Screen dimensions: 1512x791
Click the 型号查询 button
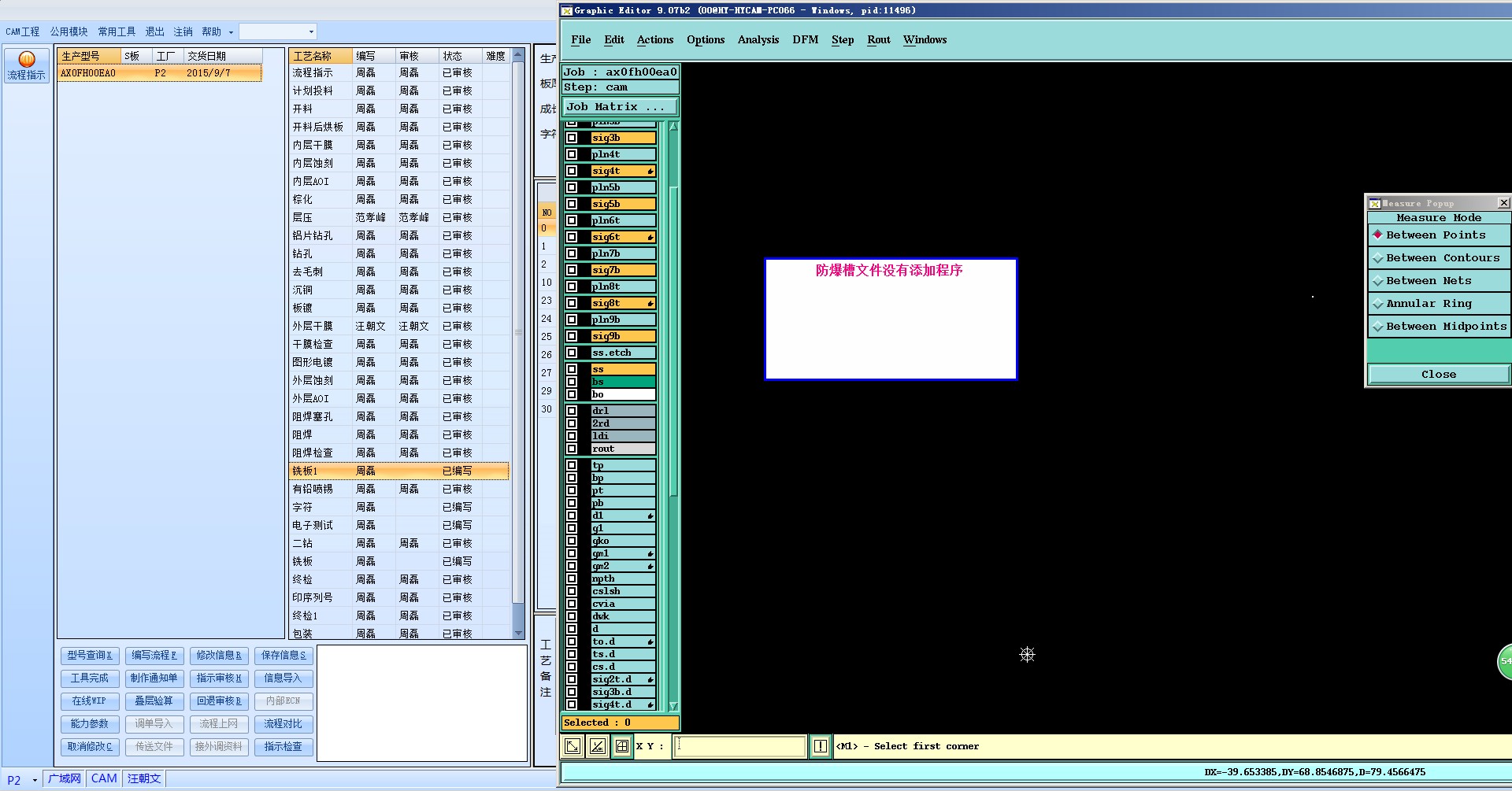(90, 656)
